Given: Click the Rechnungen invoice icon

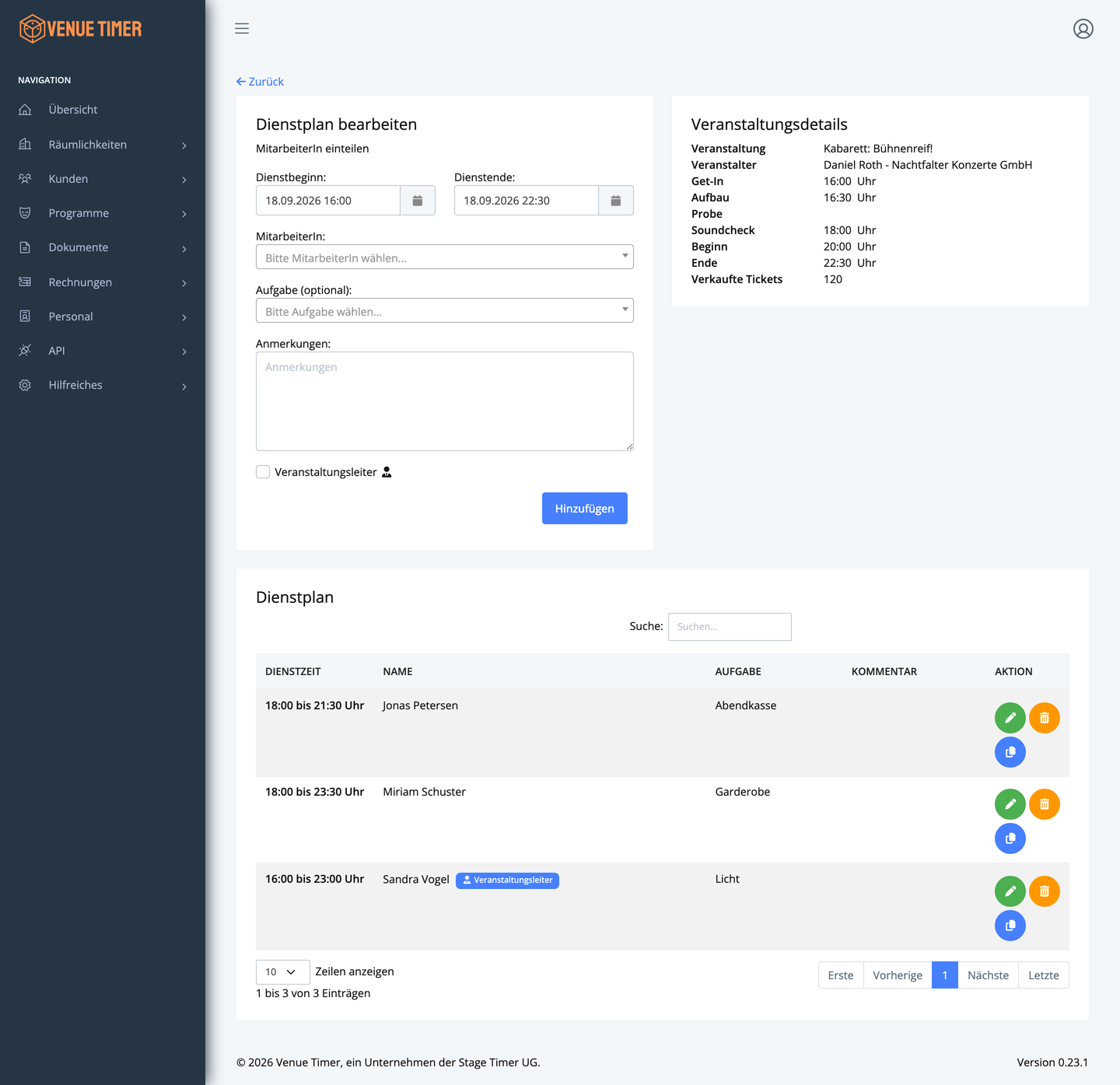Looking at the screenshot, I should [x=25, y=282].
